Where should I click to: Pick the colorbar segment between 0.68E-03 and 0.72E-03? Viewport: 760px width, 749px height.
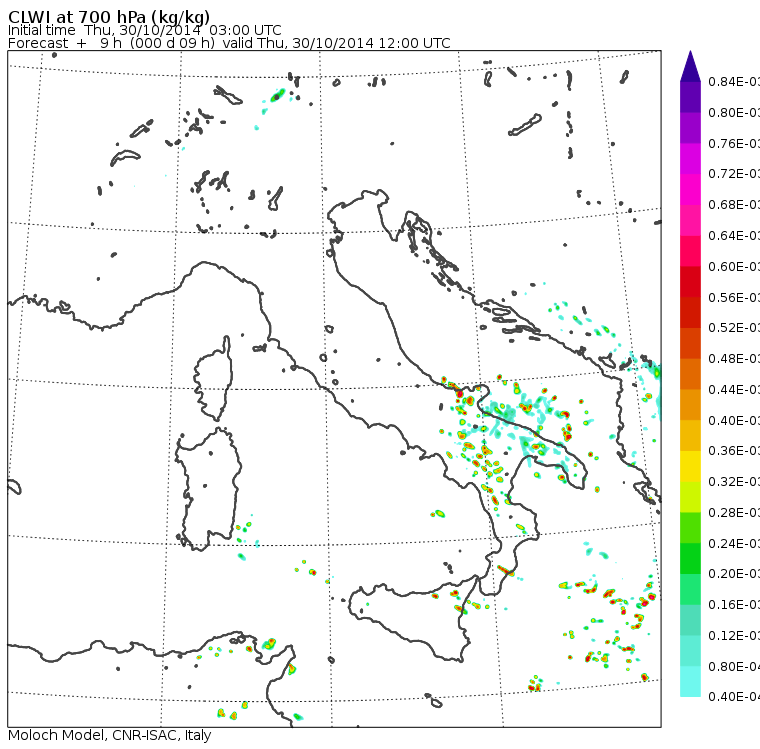tap(690, 189)
